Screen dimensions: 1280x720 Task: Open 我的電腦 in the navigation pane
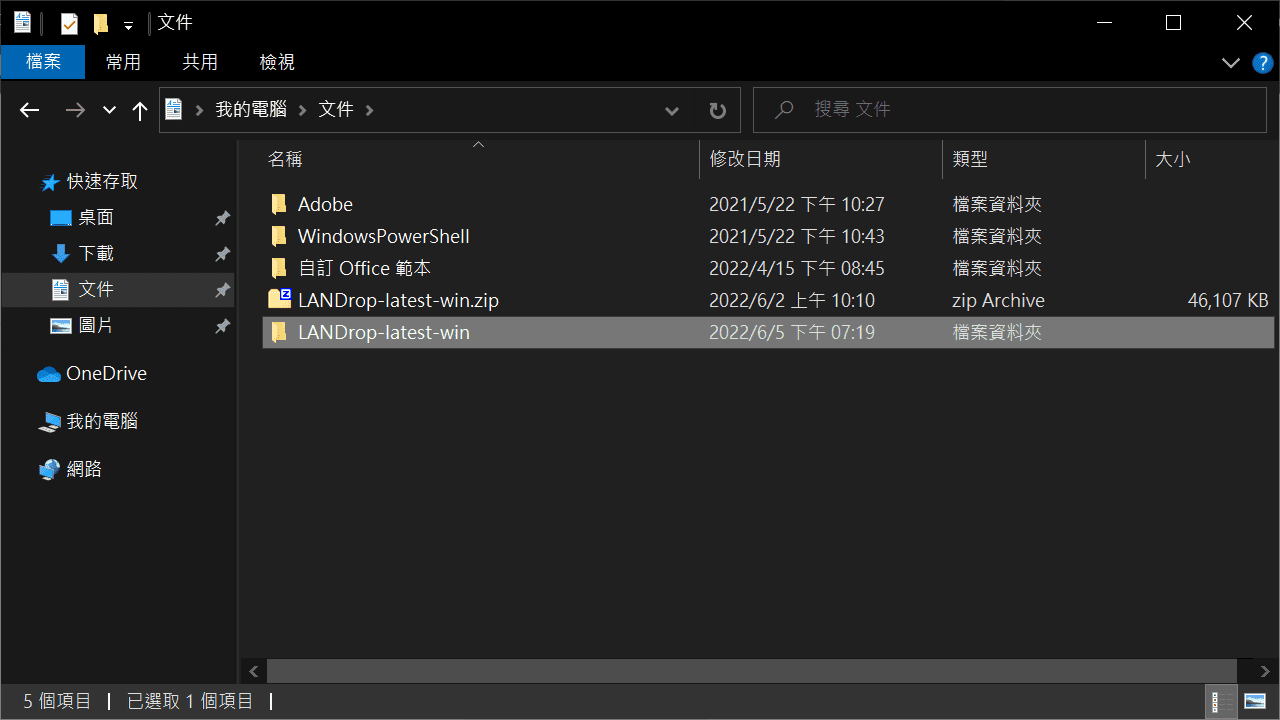click(100, 421)
